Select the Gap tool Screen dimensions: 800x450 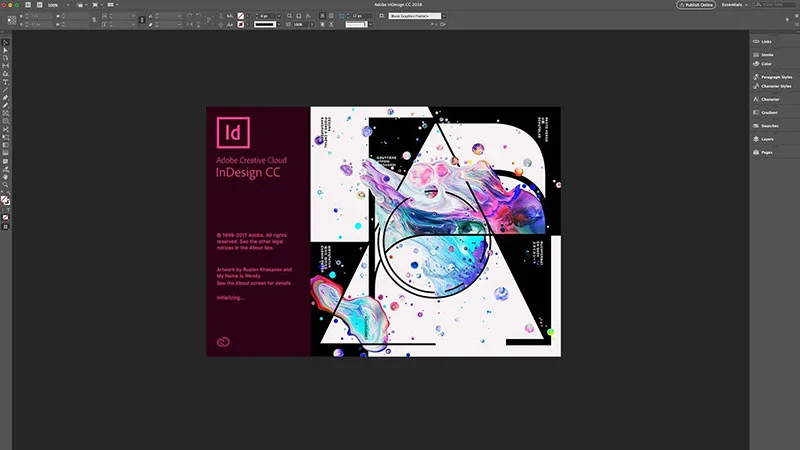(6, 65)
